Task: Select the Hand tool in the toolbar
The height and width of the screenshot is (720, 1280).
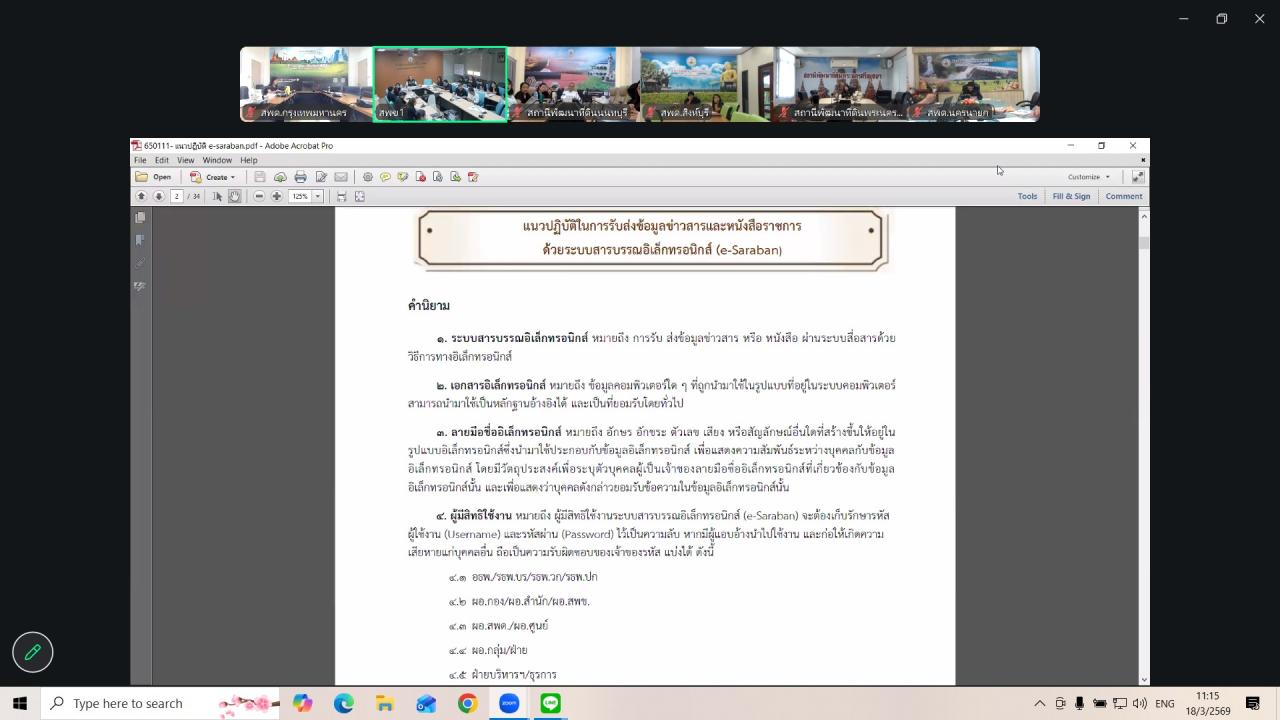Action: [x=235, y=195]
